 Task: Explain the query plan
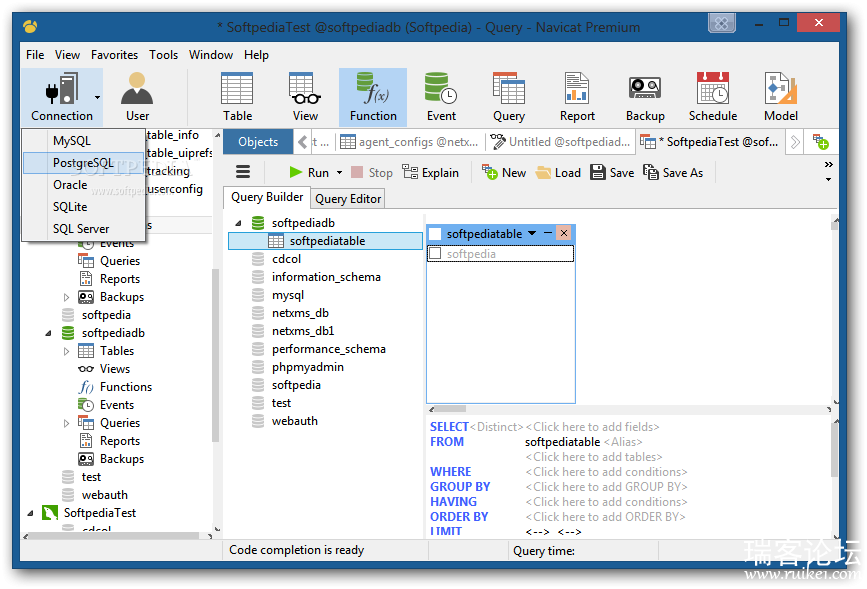tap(430, 173)
